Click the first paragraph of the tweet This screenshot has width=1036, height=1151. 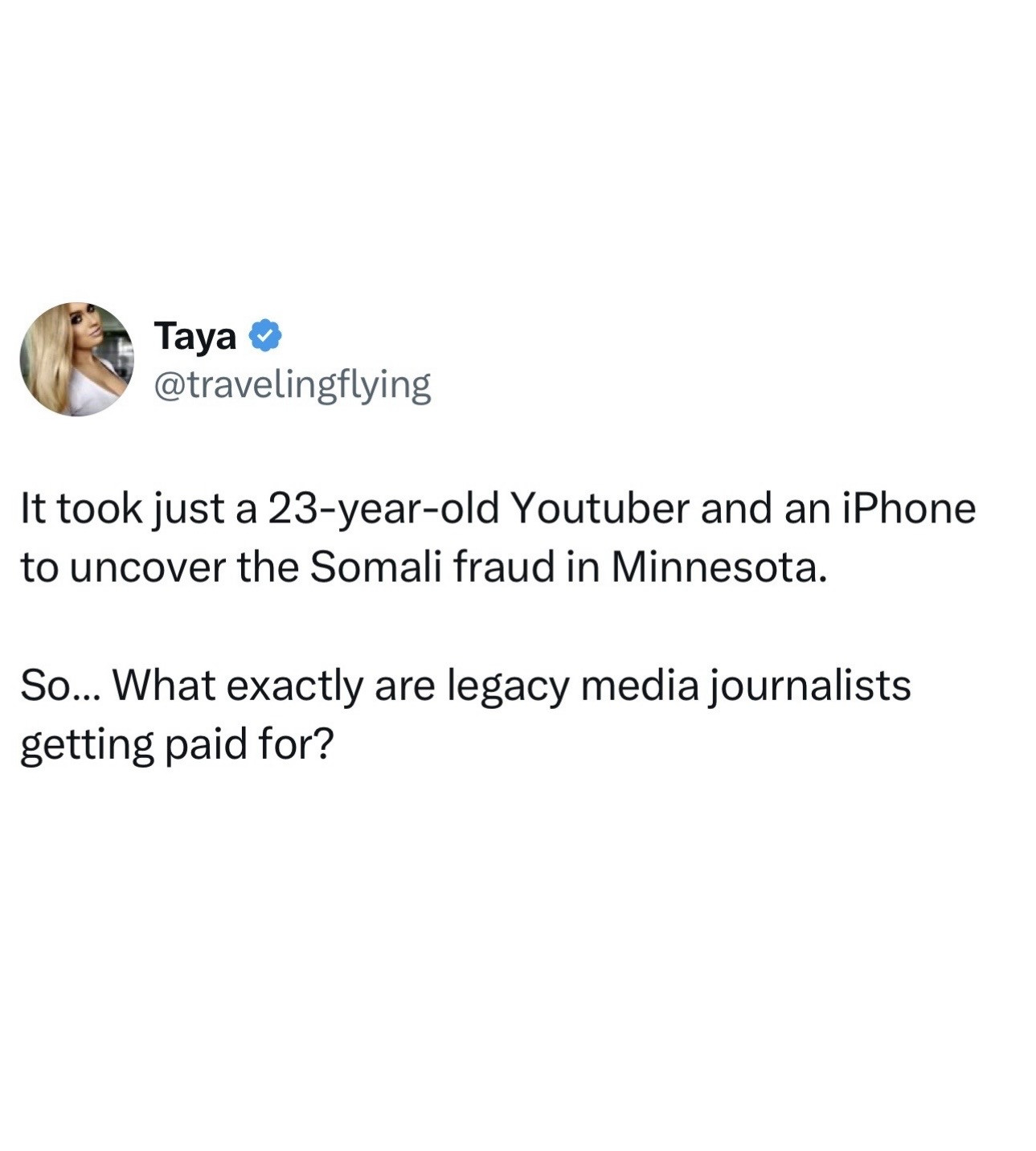click(498, 539)
